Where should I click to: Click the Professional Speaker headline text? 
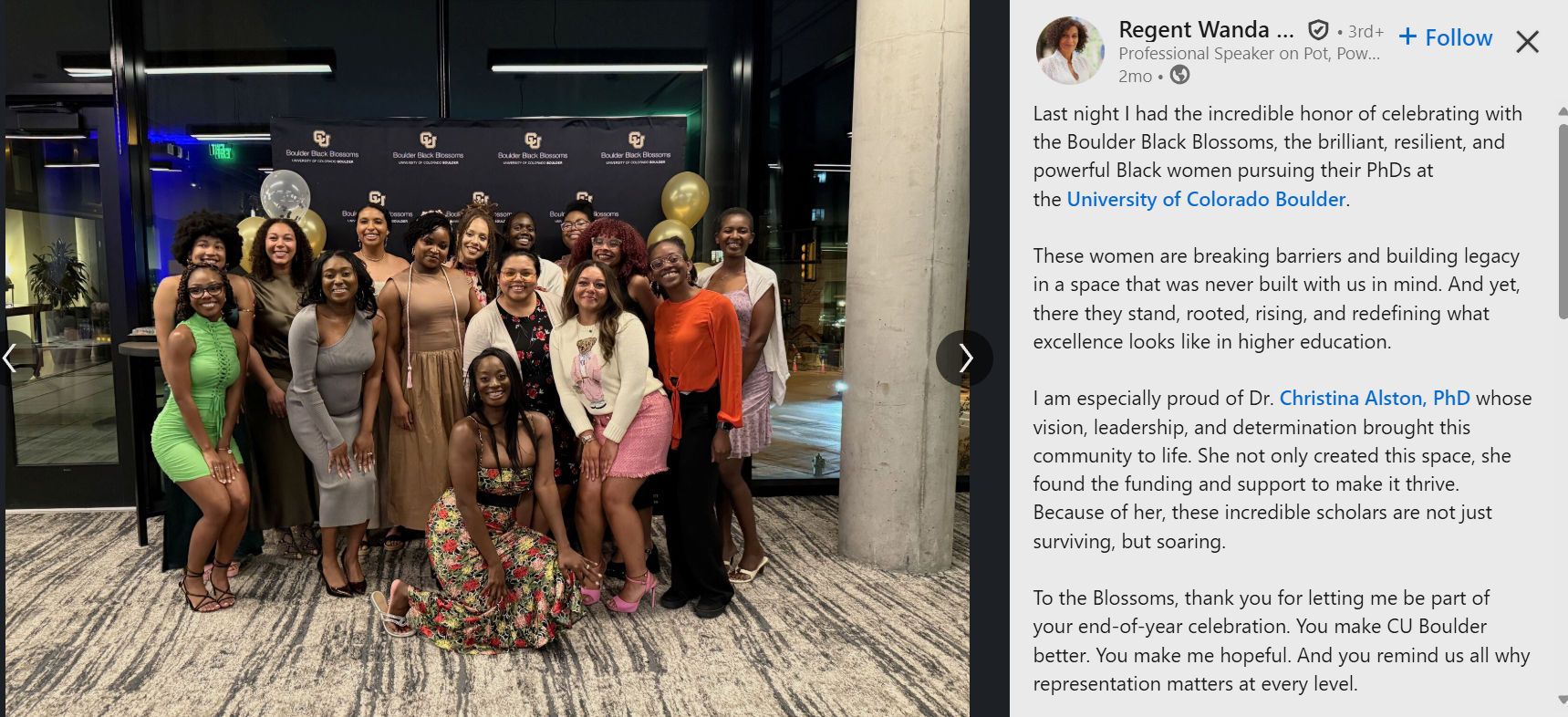(x=1249, y=54)
